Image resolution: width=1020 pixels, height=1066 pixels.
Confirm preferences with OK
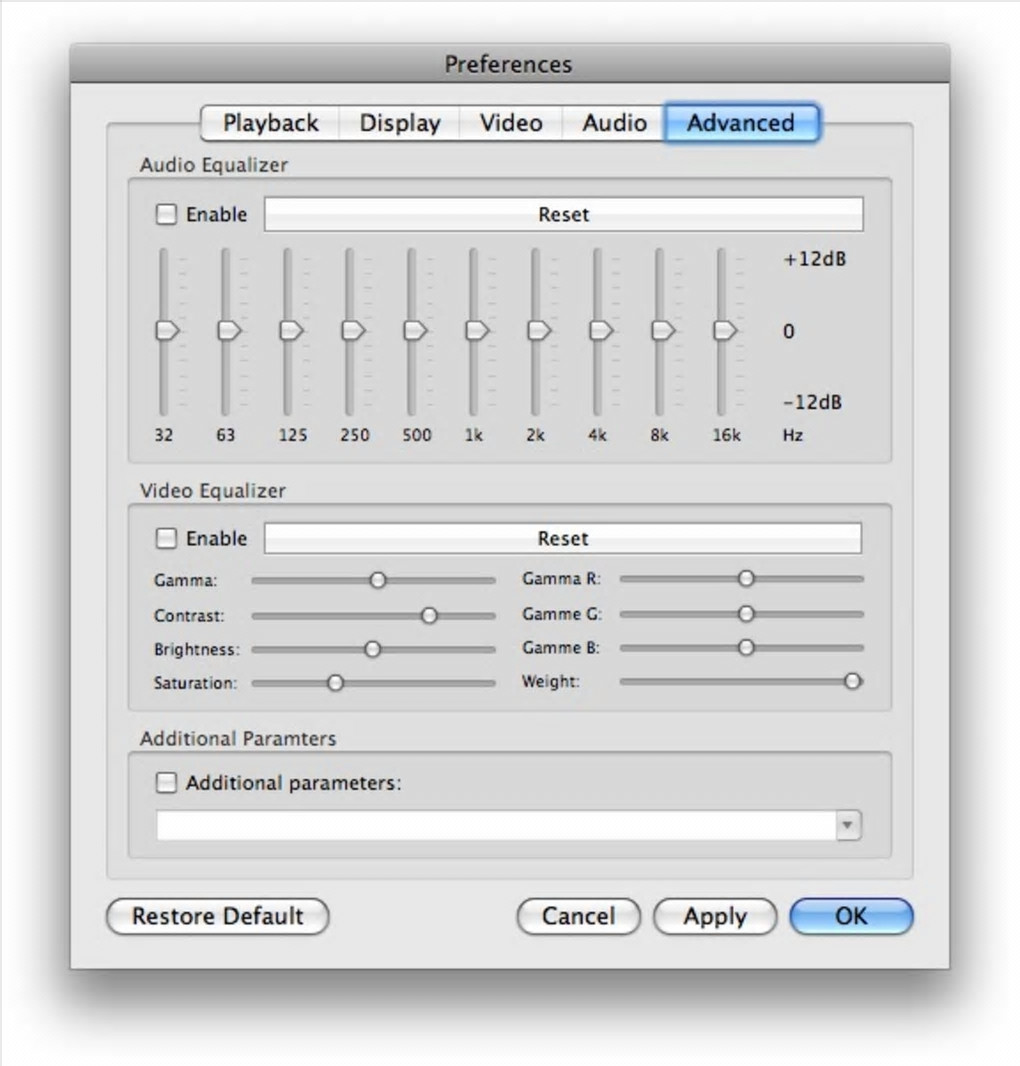[x=851, y=916]
